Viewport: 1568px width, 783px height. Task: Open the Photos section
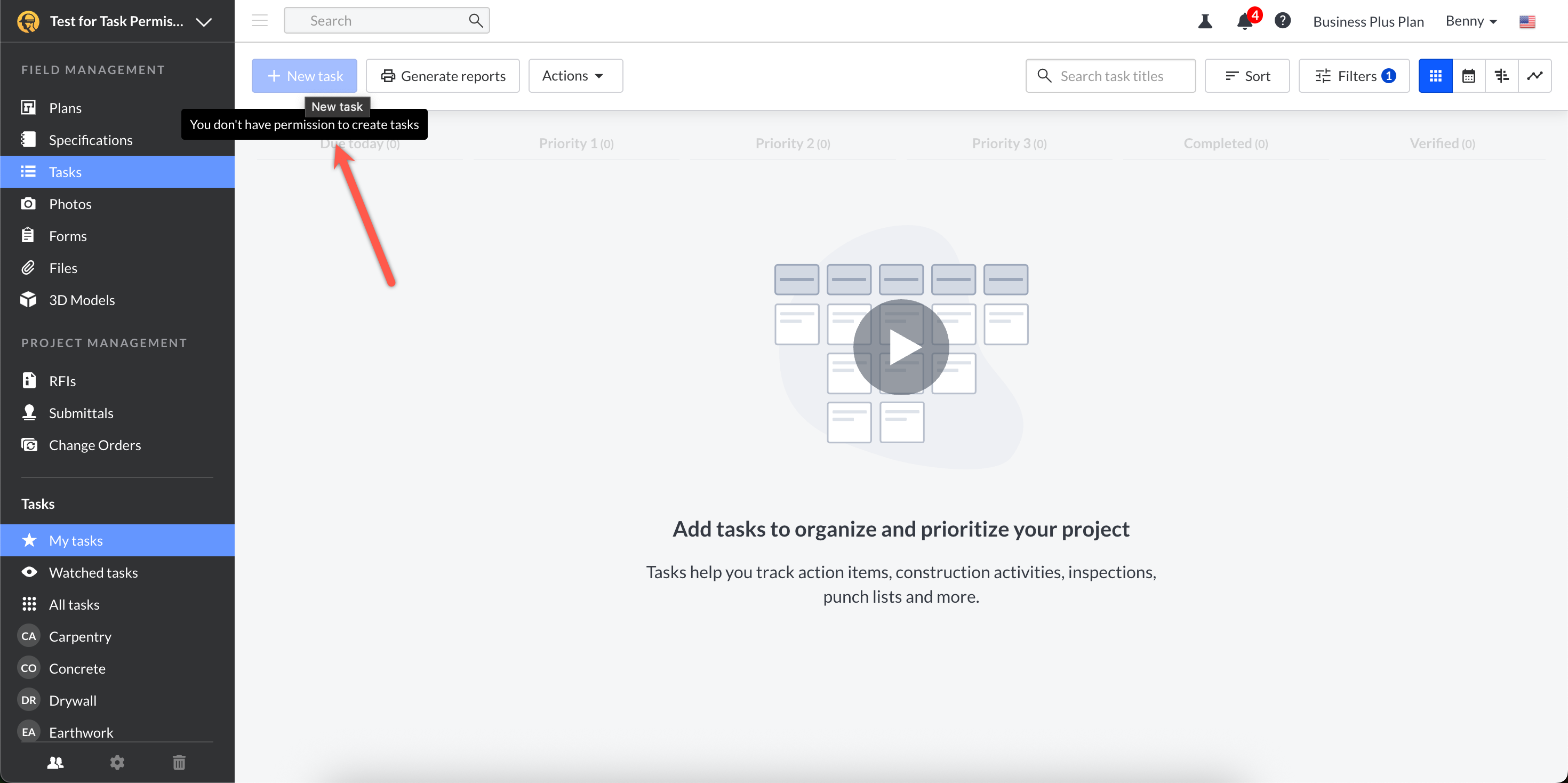click(x=70, y=204)
